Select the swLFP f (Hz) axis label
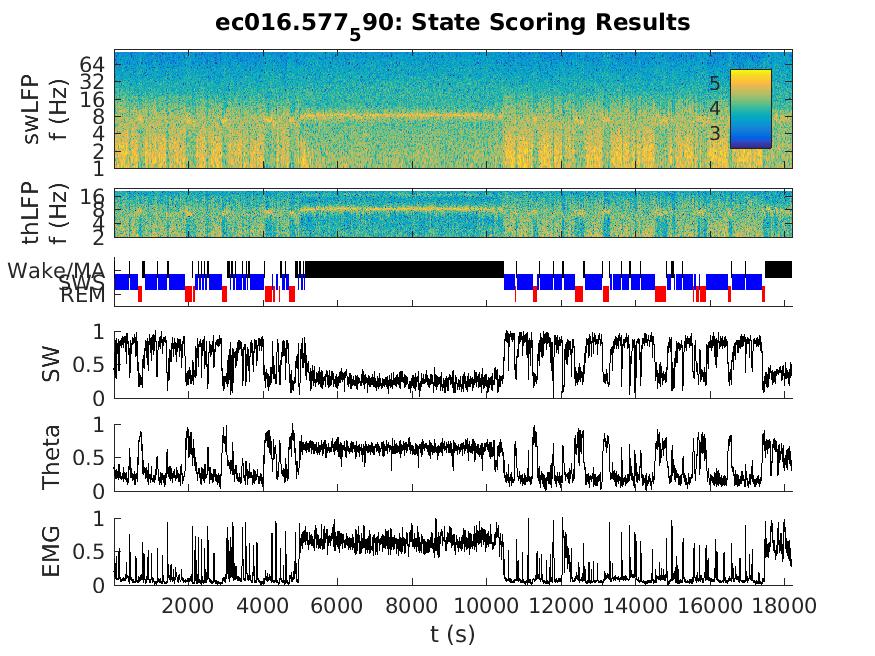 point(44,108)
